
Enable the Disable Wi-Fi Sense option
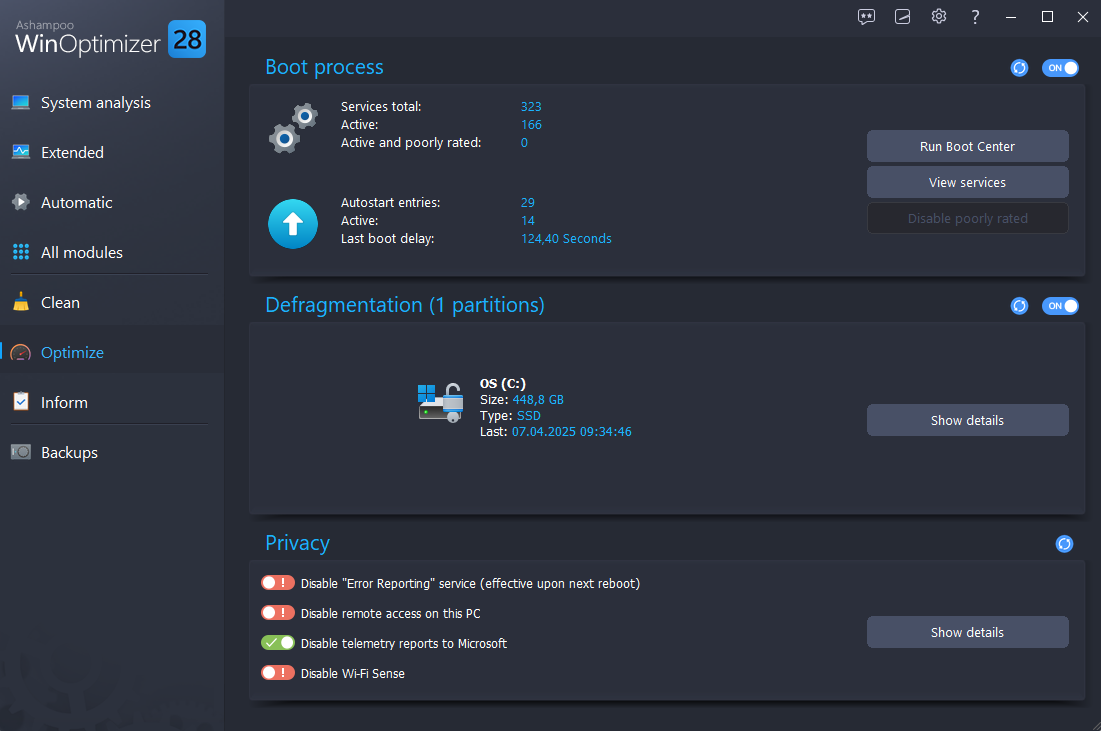(277, 672)
